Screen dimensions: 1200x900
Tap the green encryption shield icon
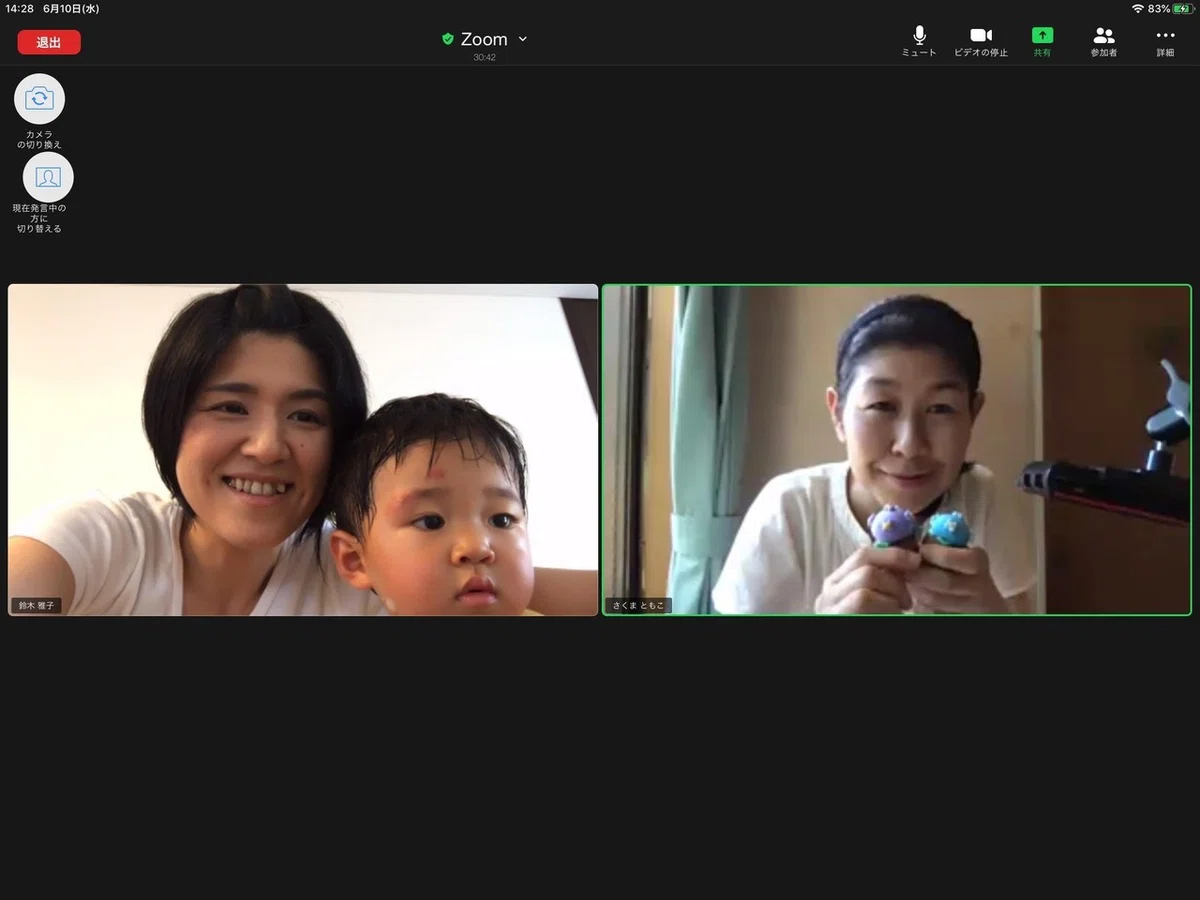click(x=448, y=39)
